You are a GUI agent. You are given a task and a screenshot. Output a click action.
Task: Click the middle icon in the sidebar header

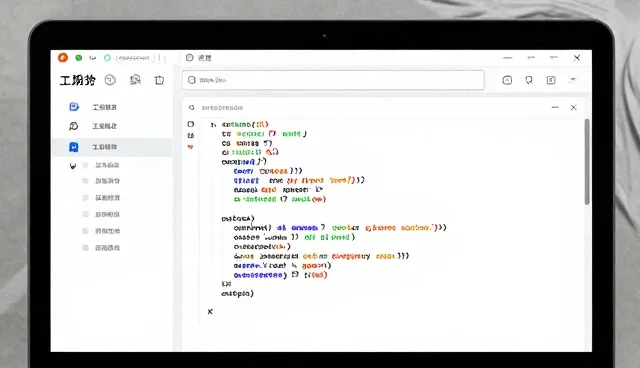coord(135,80)
